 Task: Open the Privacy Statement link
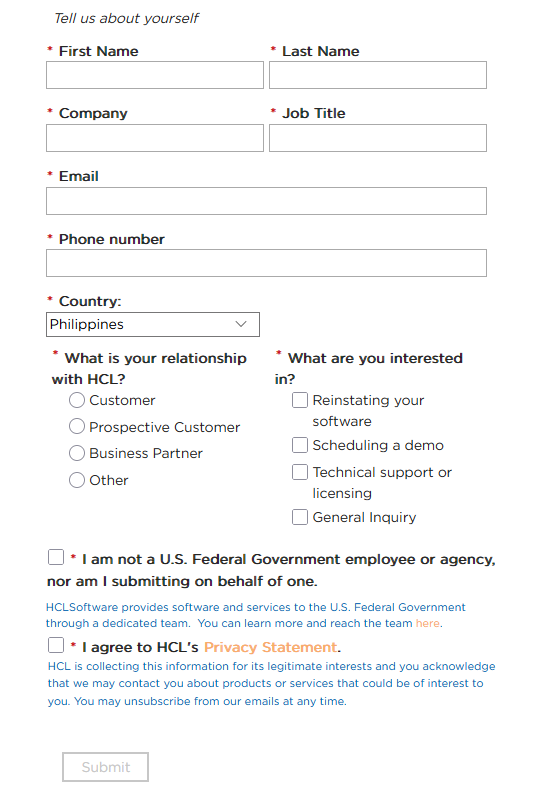(271, 647)
